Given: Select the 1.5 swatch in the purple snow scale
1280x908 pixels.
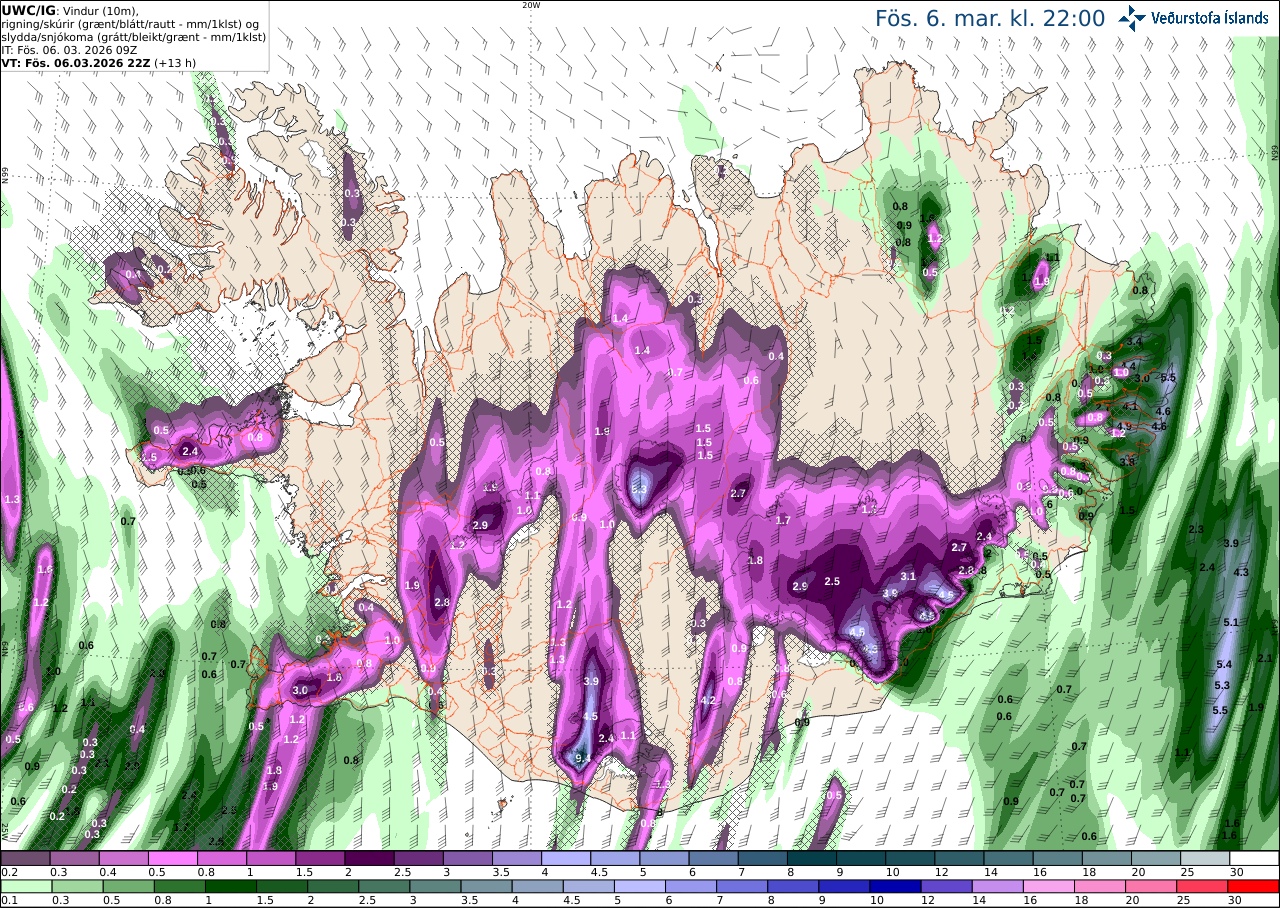Looking at the screenshot, I should click(x=320, y=858).
